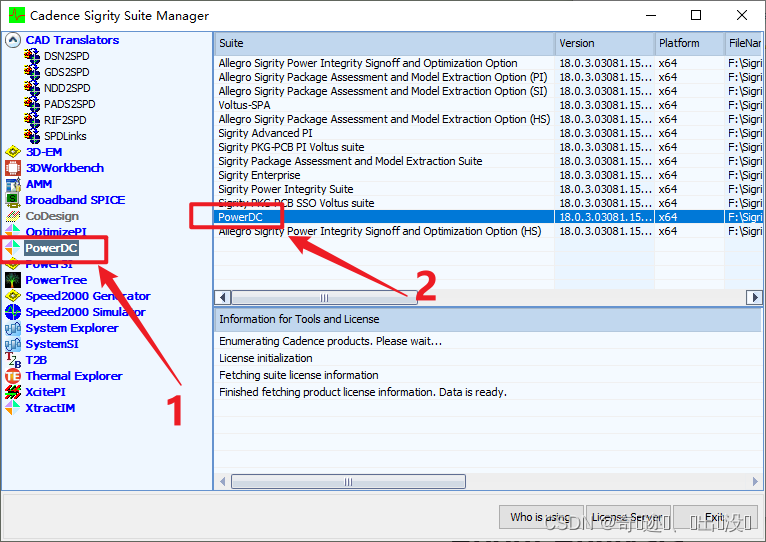
Task: Click the AMM tool icon
Action: pos(13,184)
